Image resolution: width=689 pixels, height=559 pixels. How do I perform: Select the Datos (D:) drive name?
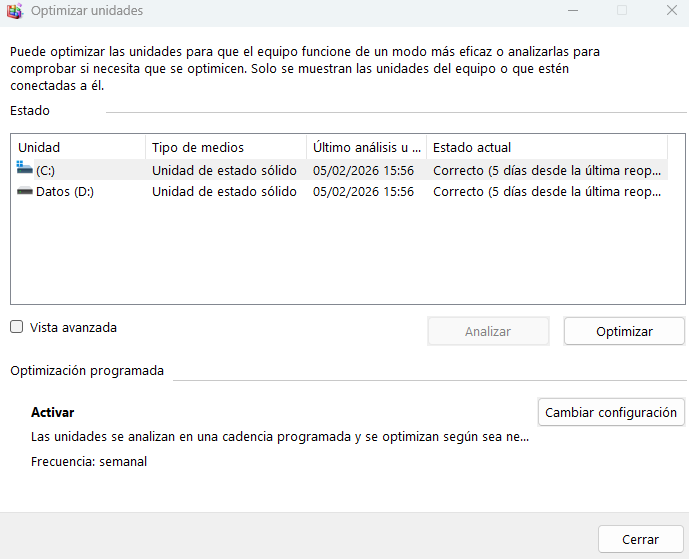(x=65, y=192)
